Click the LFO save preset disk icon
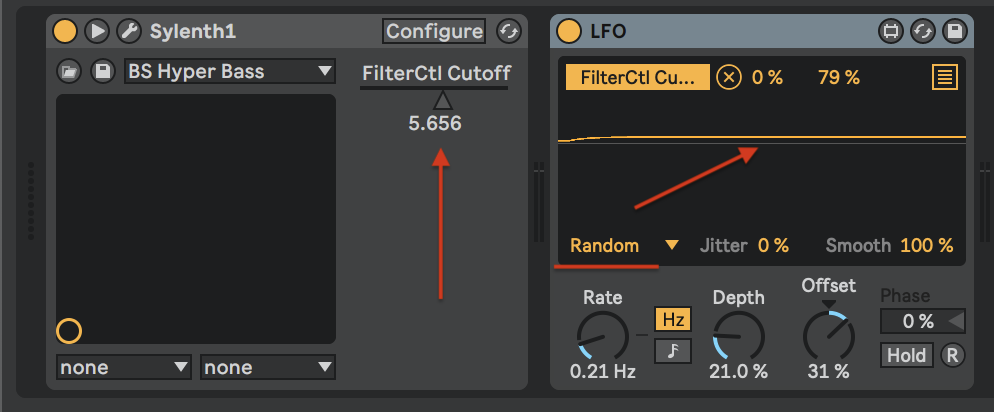994x412 pixels. pyautogui.click(x=954, y=31)
